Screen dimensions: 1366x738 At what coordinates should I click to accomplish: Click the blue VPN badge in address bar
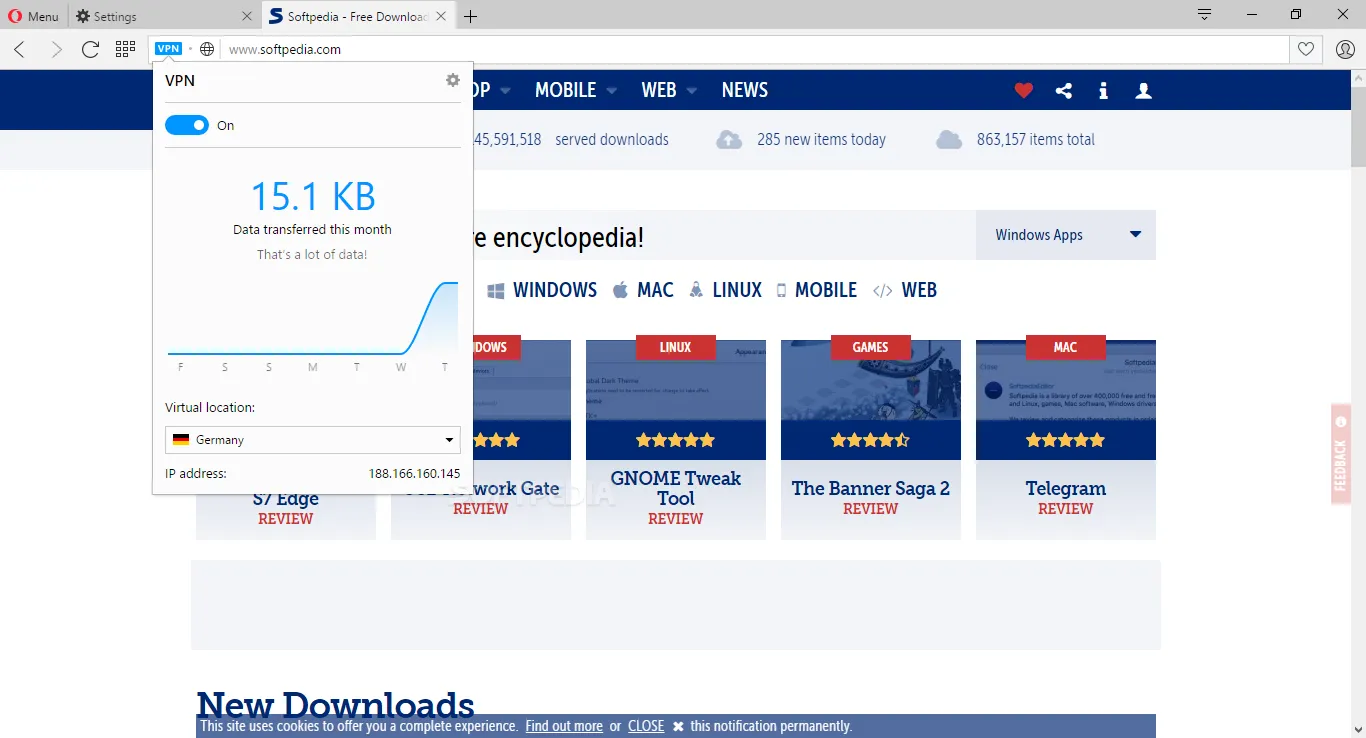point(168,47)
